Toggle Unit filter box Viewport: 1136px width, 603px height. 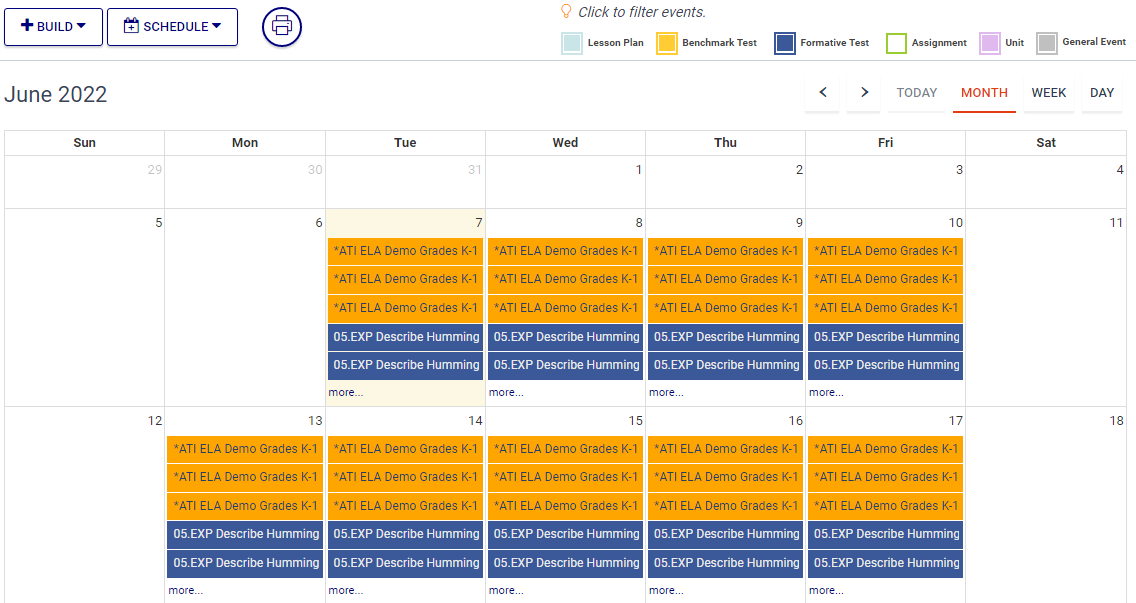pyautogui.click(x=990, y=43)
